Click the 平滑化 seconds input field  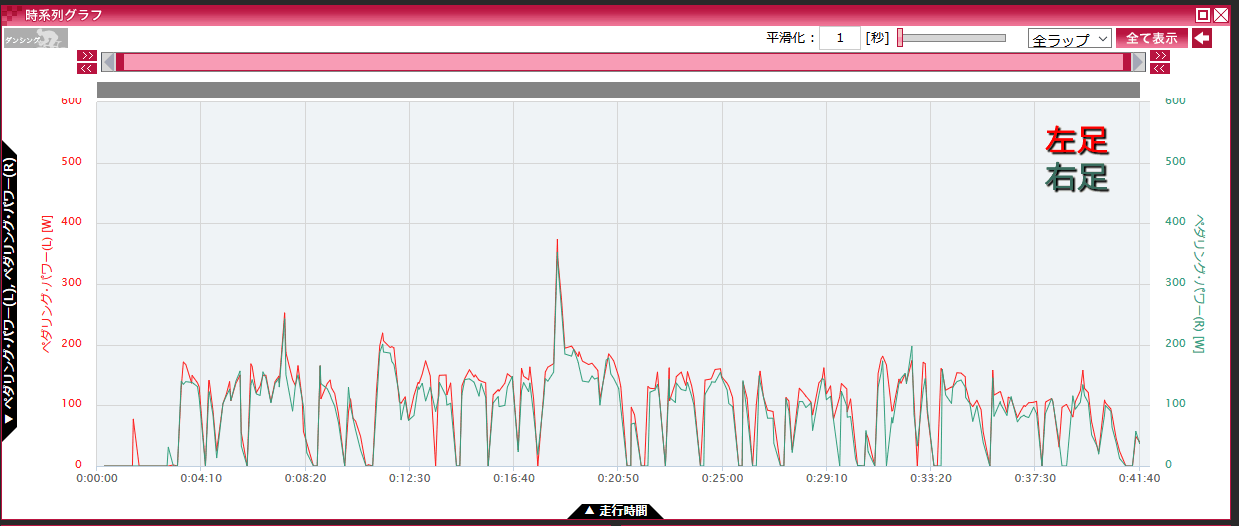pos(840,38)
